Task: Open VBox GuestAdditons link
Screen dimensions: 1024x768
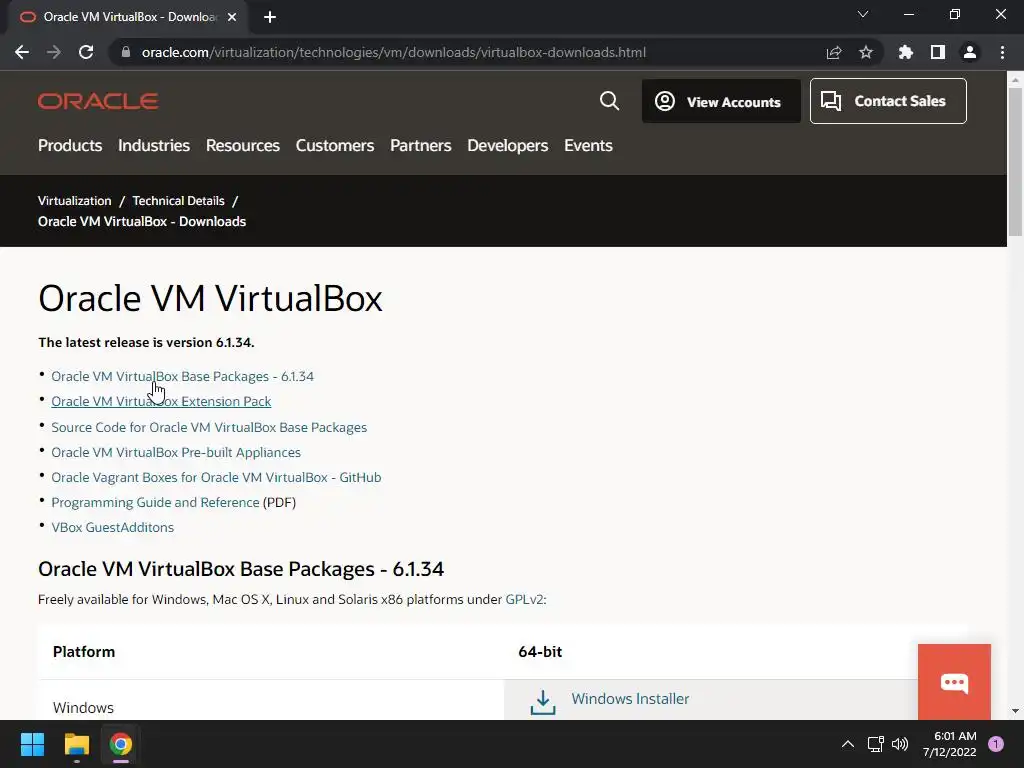Action: click(112, 527)
